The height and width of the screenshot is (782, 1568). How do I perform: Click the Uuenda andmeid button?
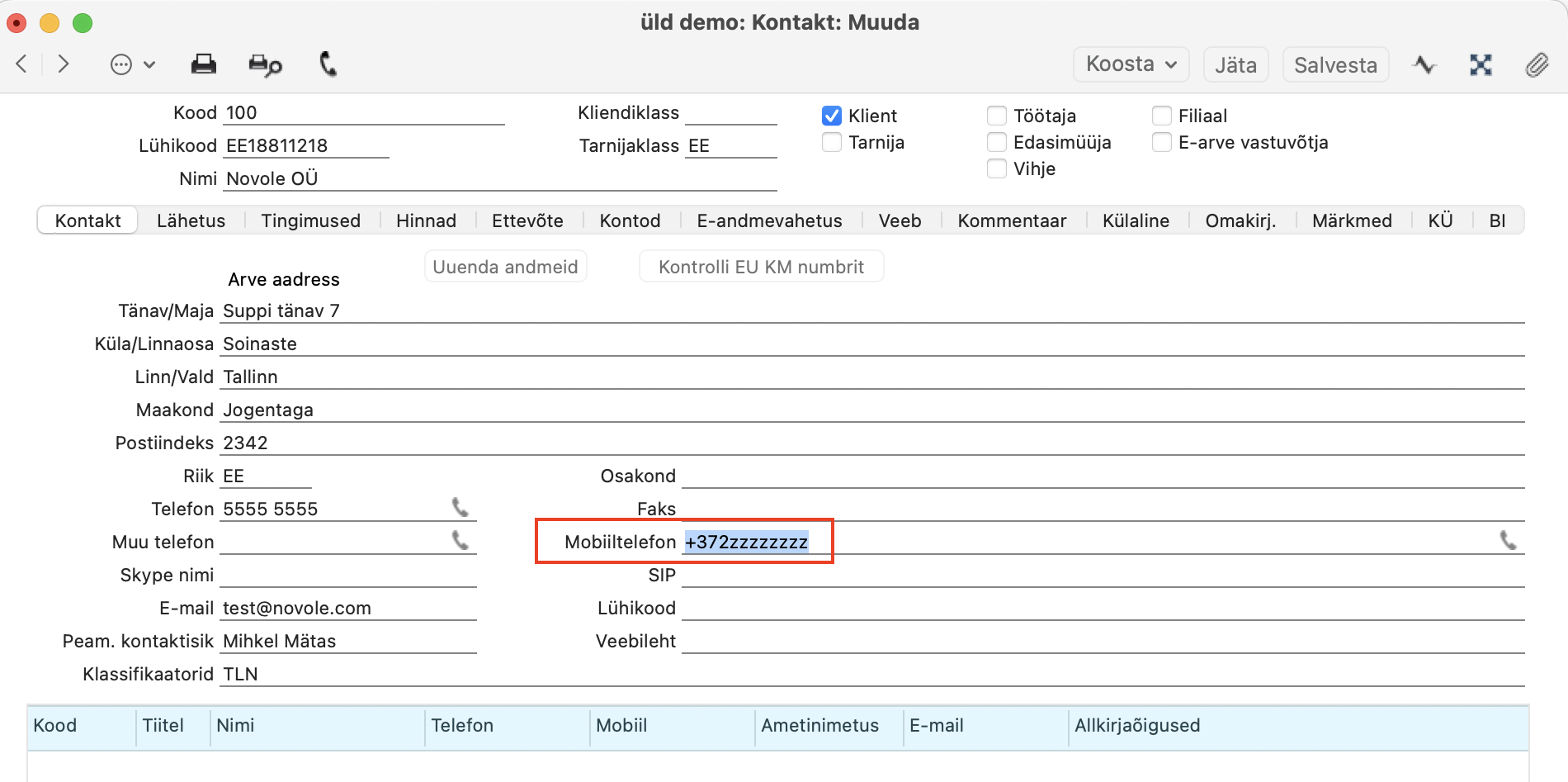point(505,267)
